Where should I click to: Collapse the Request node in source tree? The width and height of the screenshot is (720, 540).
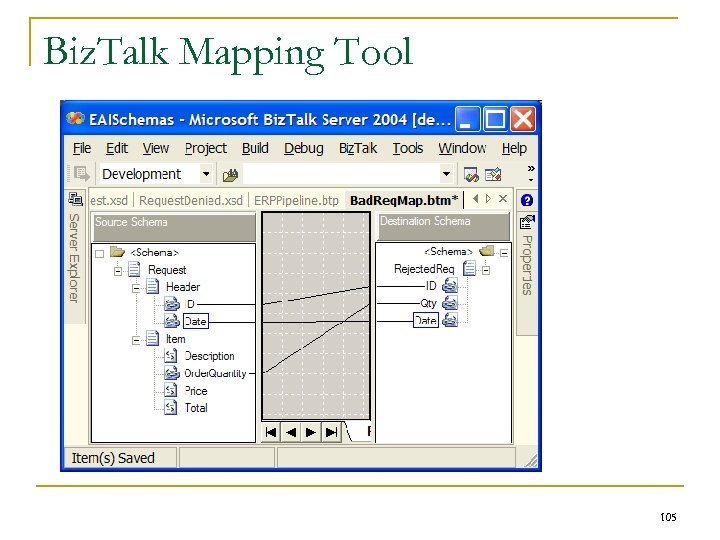(118, 271)
